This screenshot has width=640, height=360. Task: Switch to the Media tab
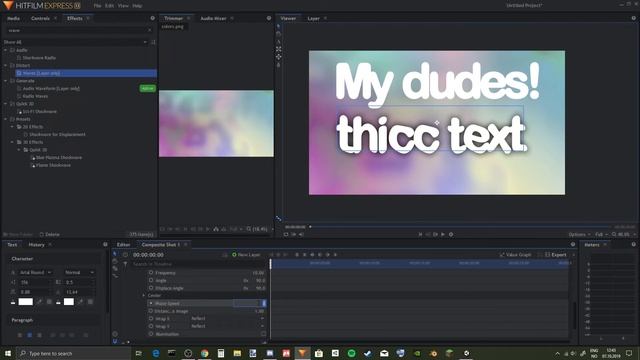click(13, 18)
